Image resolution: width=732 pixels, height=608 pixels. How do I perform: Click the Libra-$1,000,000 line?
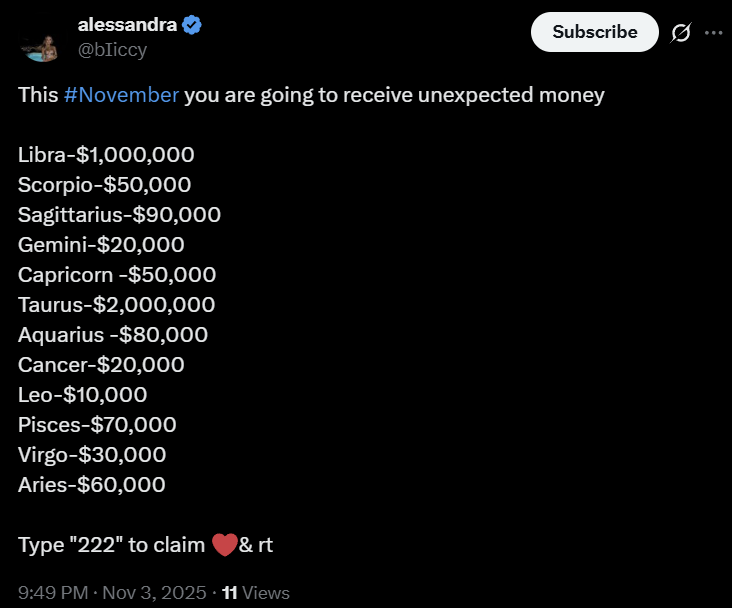[106, 155]
